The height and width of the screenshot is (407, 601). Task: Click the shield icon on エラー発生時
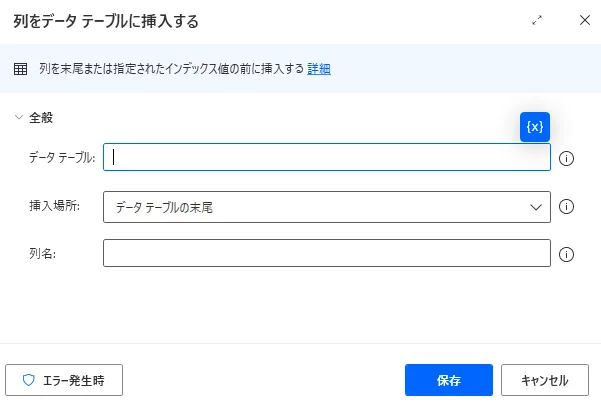pos(28,380)
